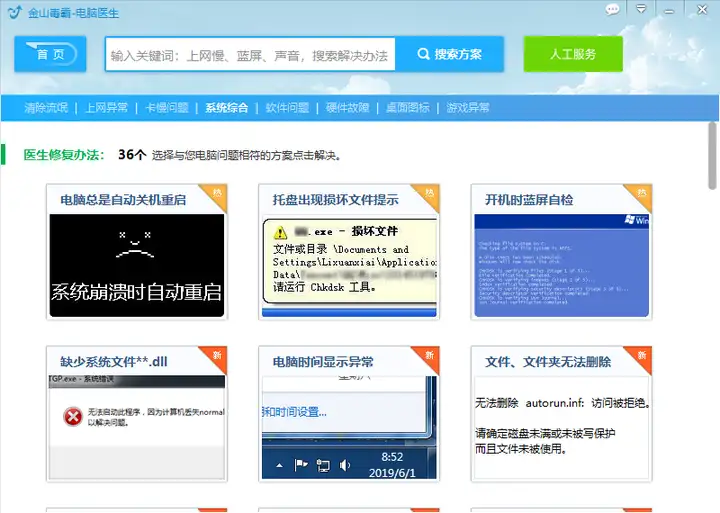The width and height of the screenshot is (720, 513).
Task: Click the 损坏文件 Chkdsk warning thumbnail
Action: 349,265
